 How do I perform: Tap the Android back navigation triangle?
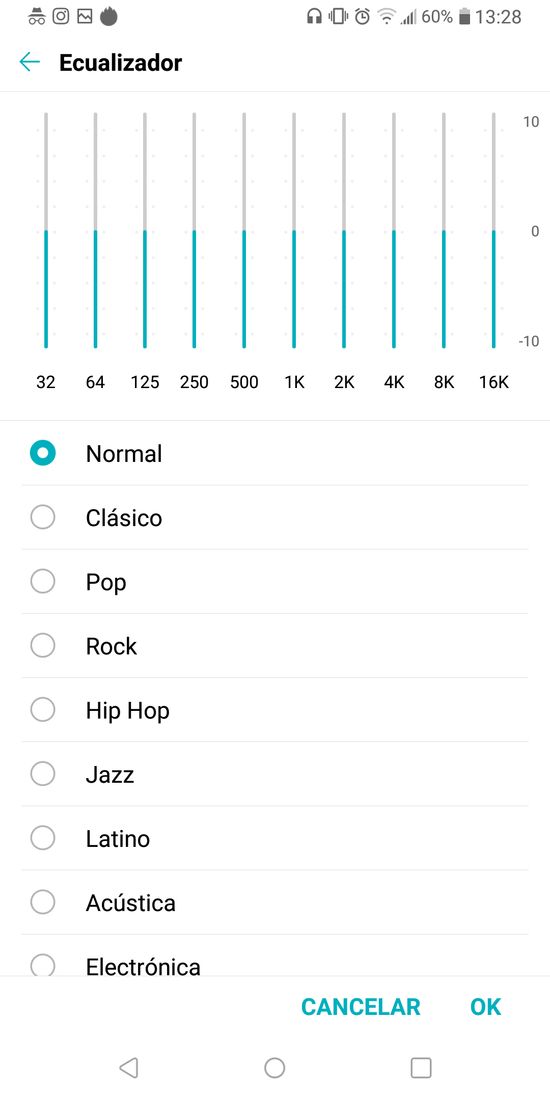click(x=128, y=1068)
